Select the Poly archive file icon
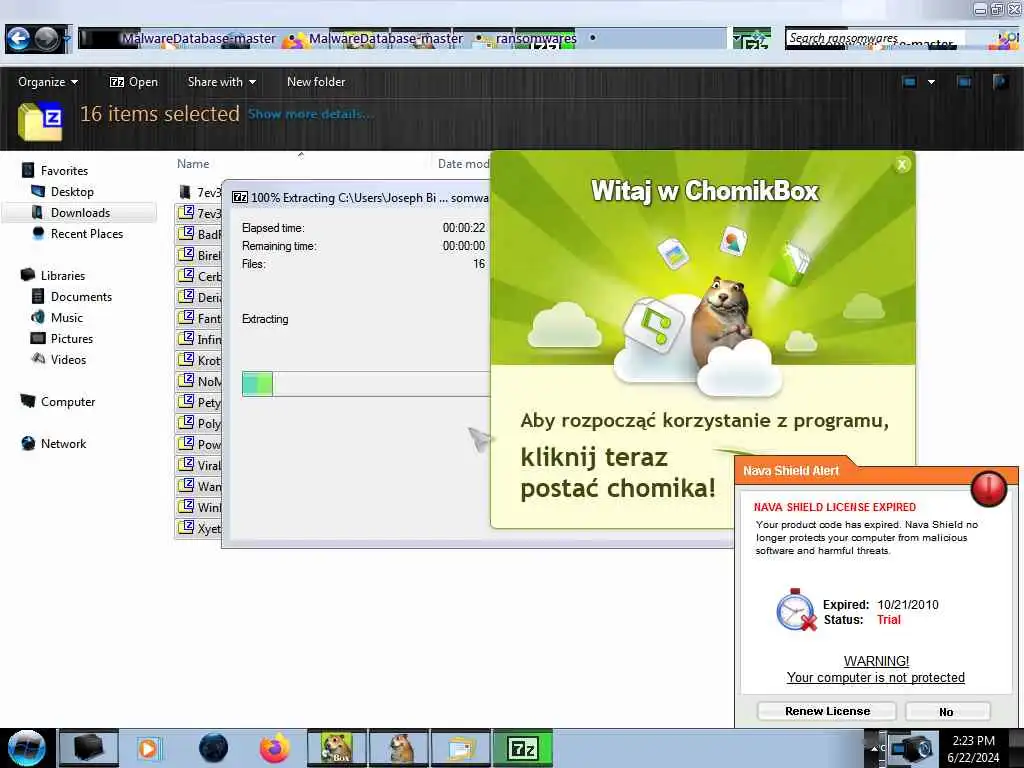The height and width of the screenshot is (768, 1024). click(186, 423)
